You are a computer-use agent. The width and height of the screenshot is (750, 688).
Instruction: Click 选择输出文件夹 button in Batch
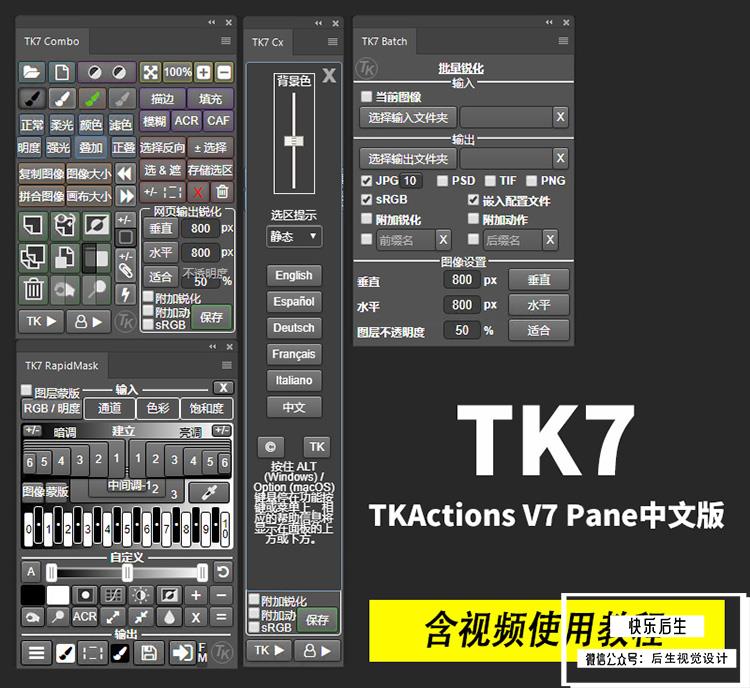408,158
